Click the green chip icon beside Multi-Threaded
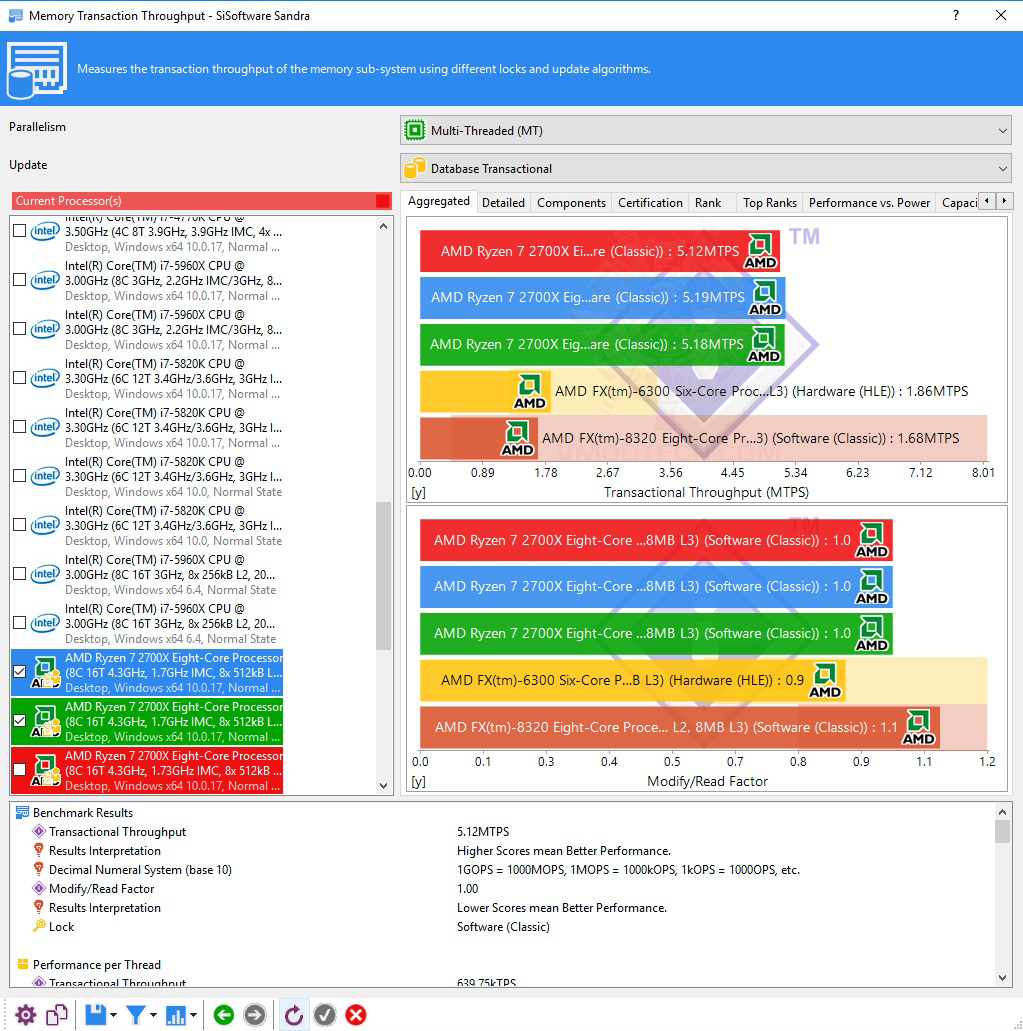 [414, 130]
